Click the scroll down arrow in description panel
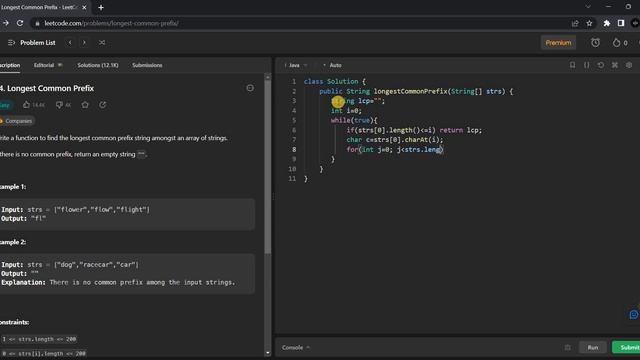The height and width of the screenshot is (360, 640). (x=267, y=353)
